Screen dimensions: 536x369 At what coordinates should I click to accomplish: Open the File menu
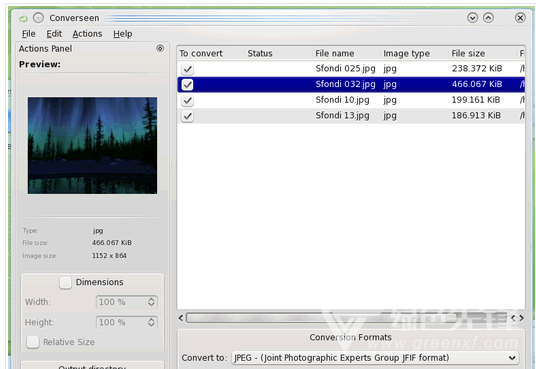(x=28, y=34)
